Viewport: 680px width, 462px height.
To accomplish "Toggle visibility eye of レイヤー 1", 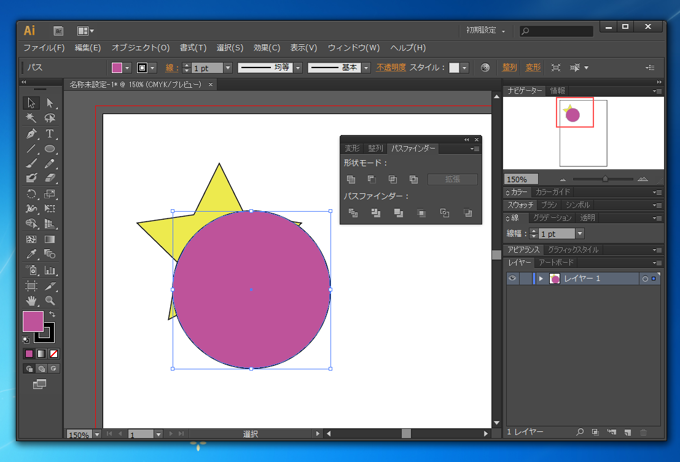I will pos(512,279).
